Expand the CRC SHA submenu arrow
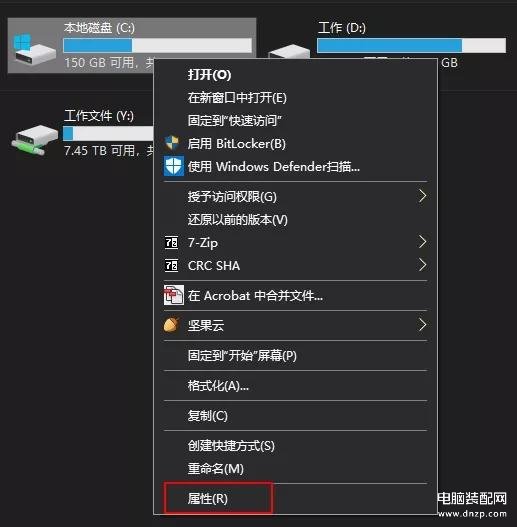The width and height of the screenshot is (517, 527). tap(423, 265)
